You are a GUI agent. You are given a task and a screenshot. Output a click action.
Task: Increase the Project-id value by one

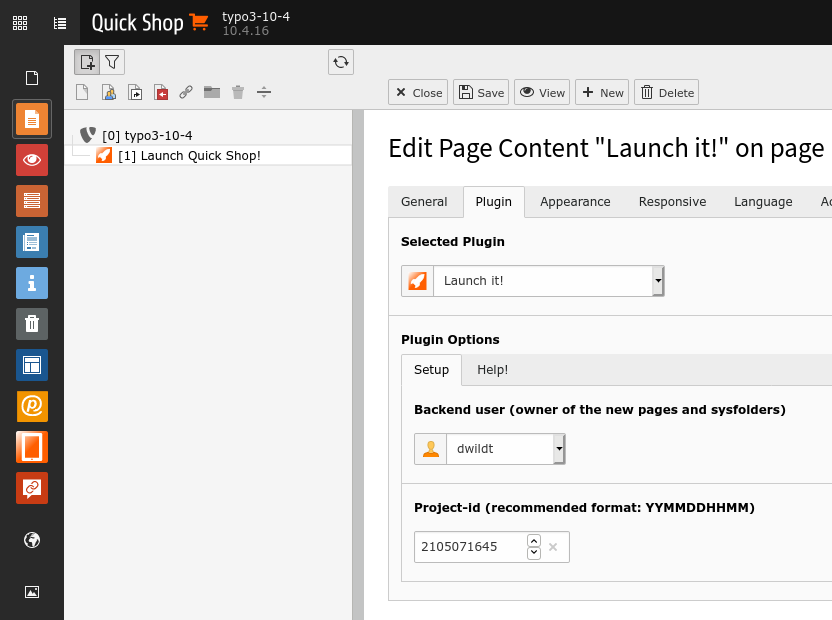[534, 540]
